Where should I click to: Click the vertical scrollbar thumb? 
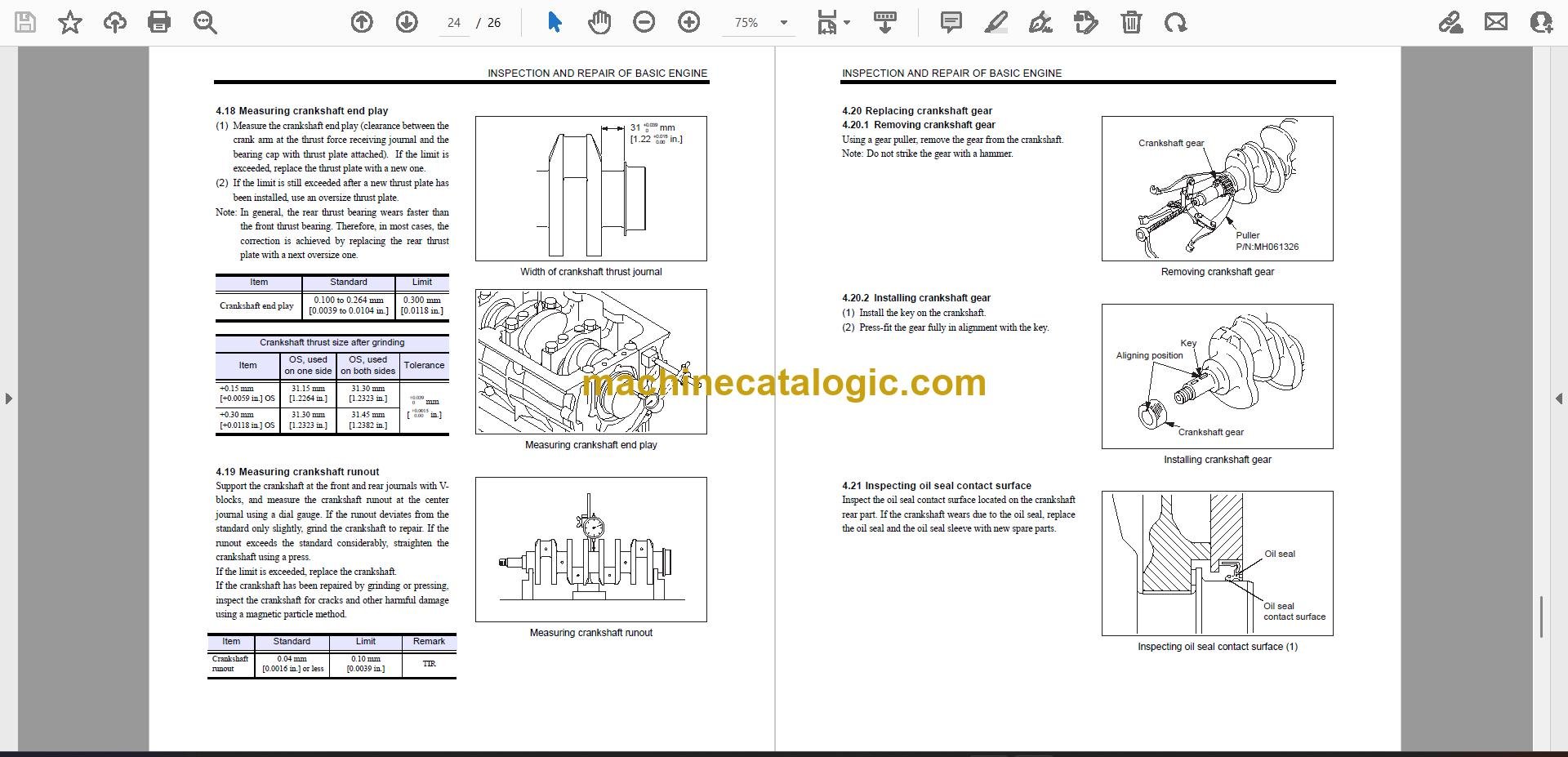pos(1541,617)
